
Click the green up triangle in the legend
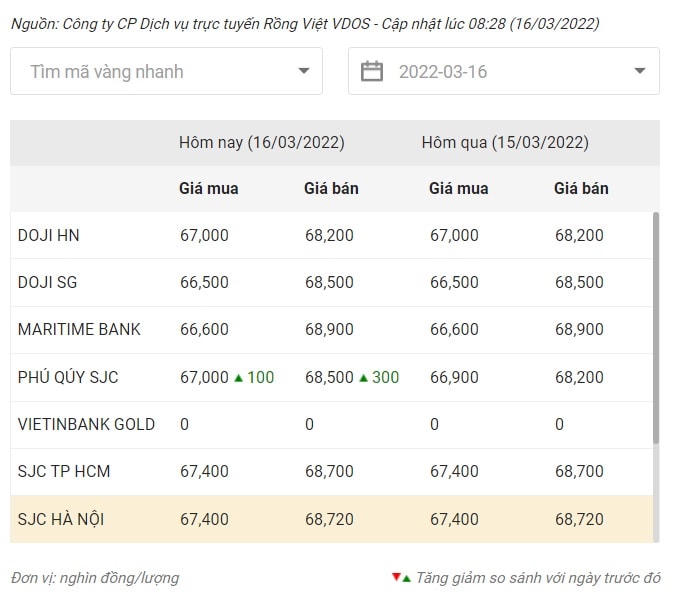tap(406, 579)
